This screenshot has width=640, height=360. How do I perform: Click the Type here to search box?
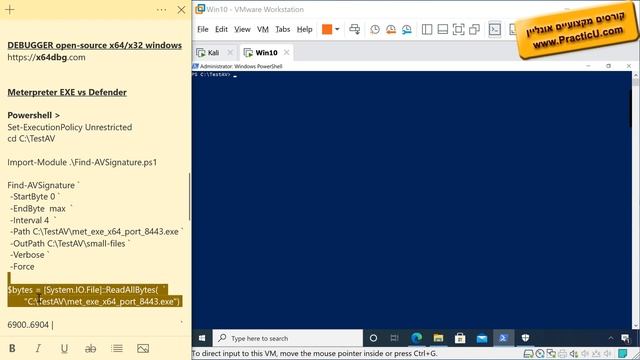coord(288,338)
